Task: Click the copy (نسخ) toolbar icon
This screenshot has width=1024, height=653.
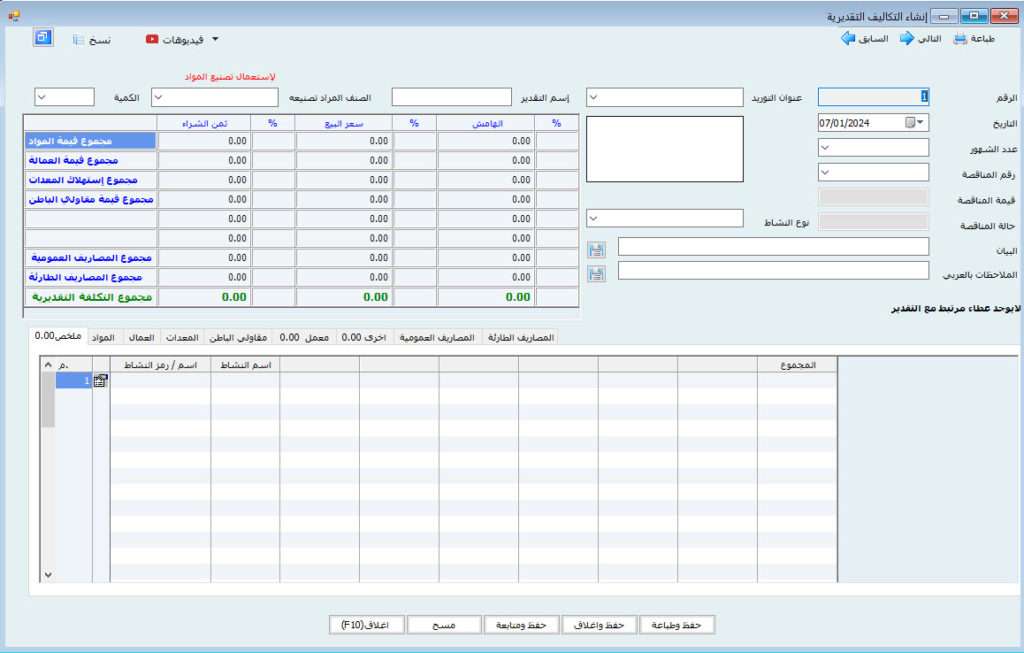Action: tap(79, 40)
